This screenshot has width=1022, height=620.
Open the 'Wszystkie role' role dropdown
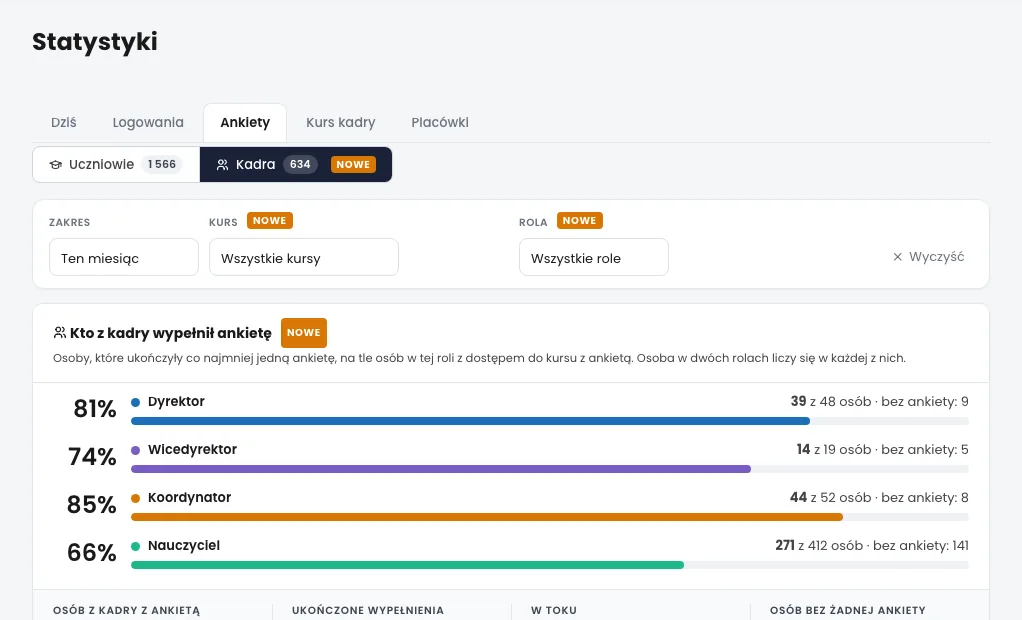click(x=594, y=257)
